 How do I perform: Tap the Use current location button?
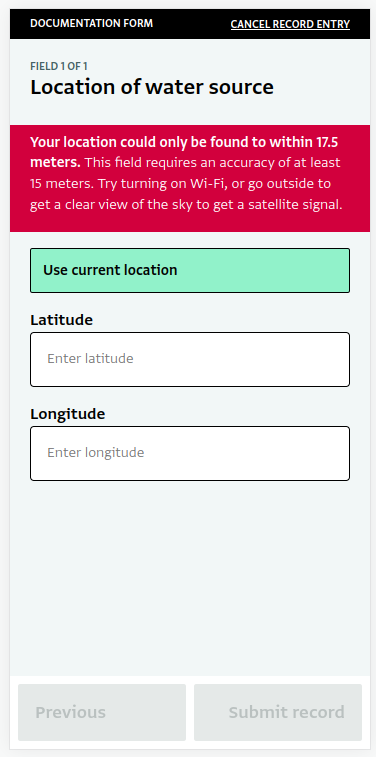pos(190,270)
